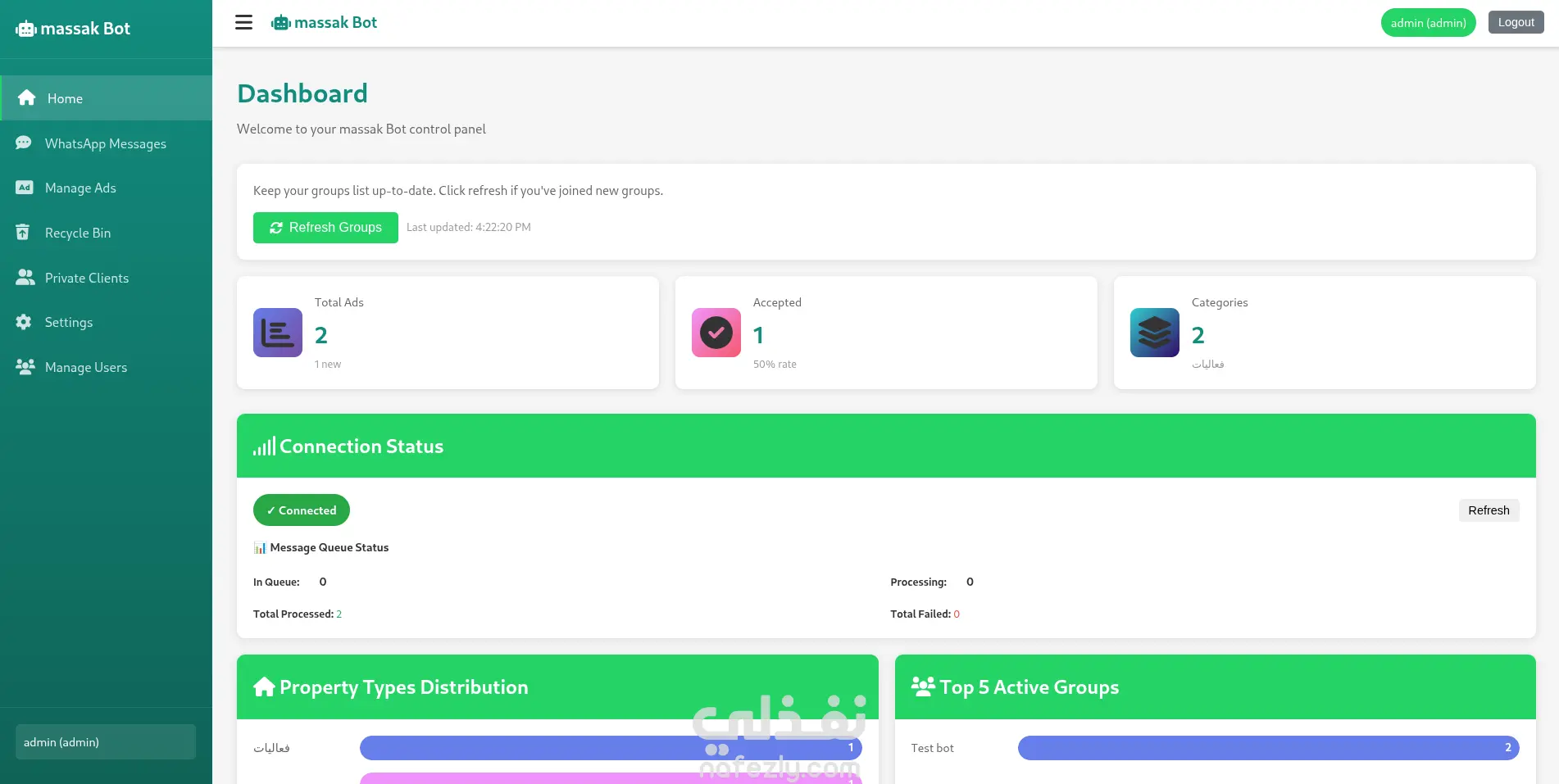The height and width of the screenshot is (784, 1559).
Task: Toggle the hamburger menu icon
Action: click(x=243, y=22)
